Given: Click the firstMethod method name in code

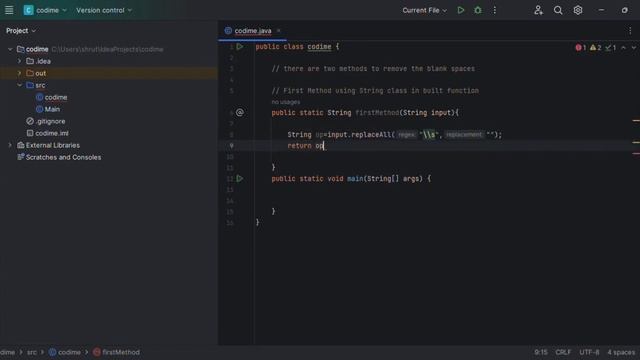Looking at the screenshot, I should pos(377,113).
